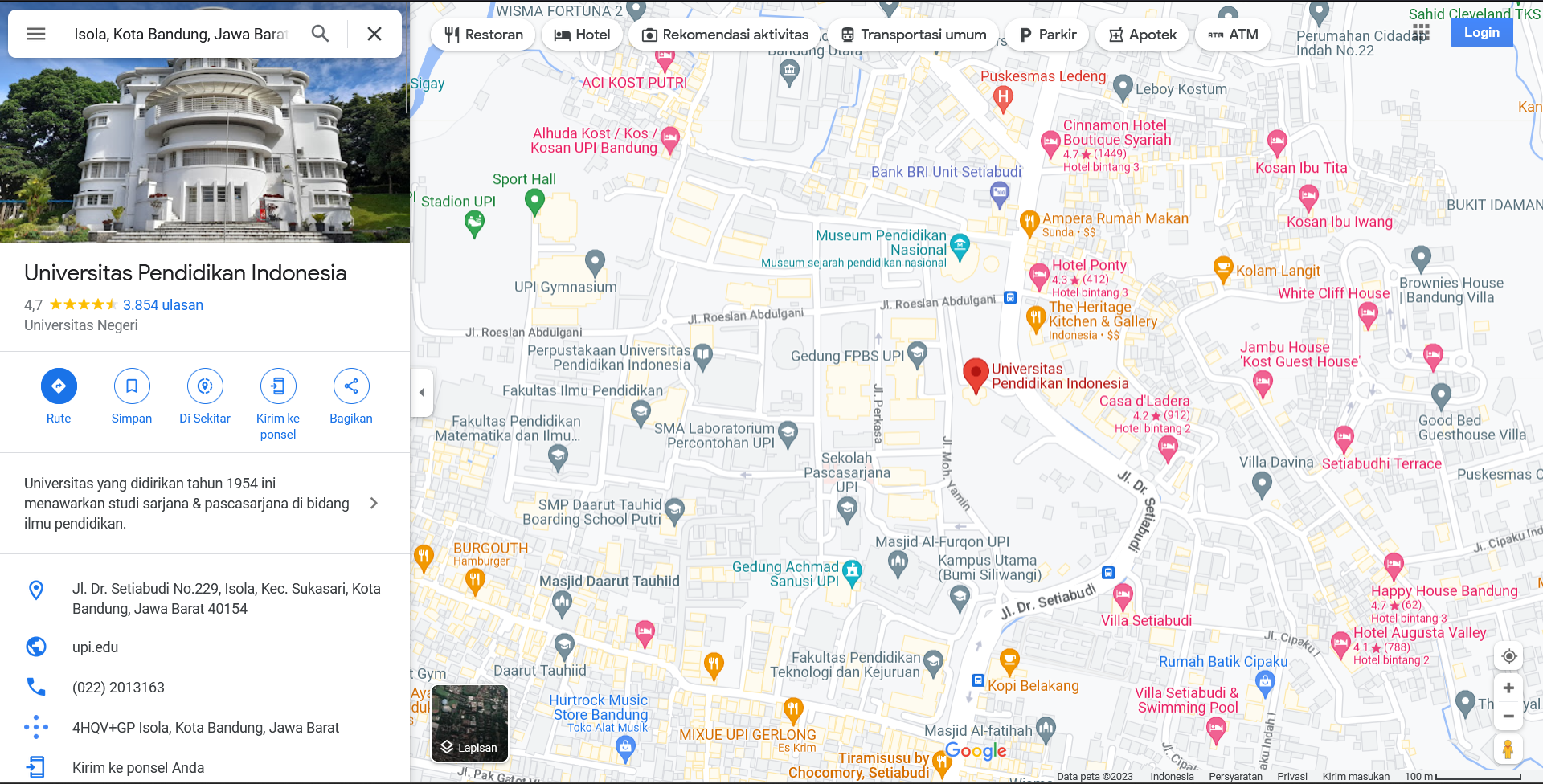Click Kirim masukan feedback link
The image size is (1543, 784).
[x=1356, y=777]
